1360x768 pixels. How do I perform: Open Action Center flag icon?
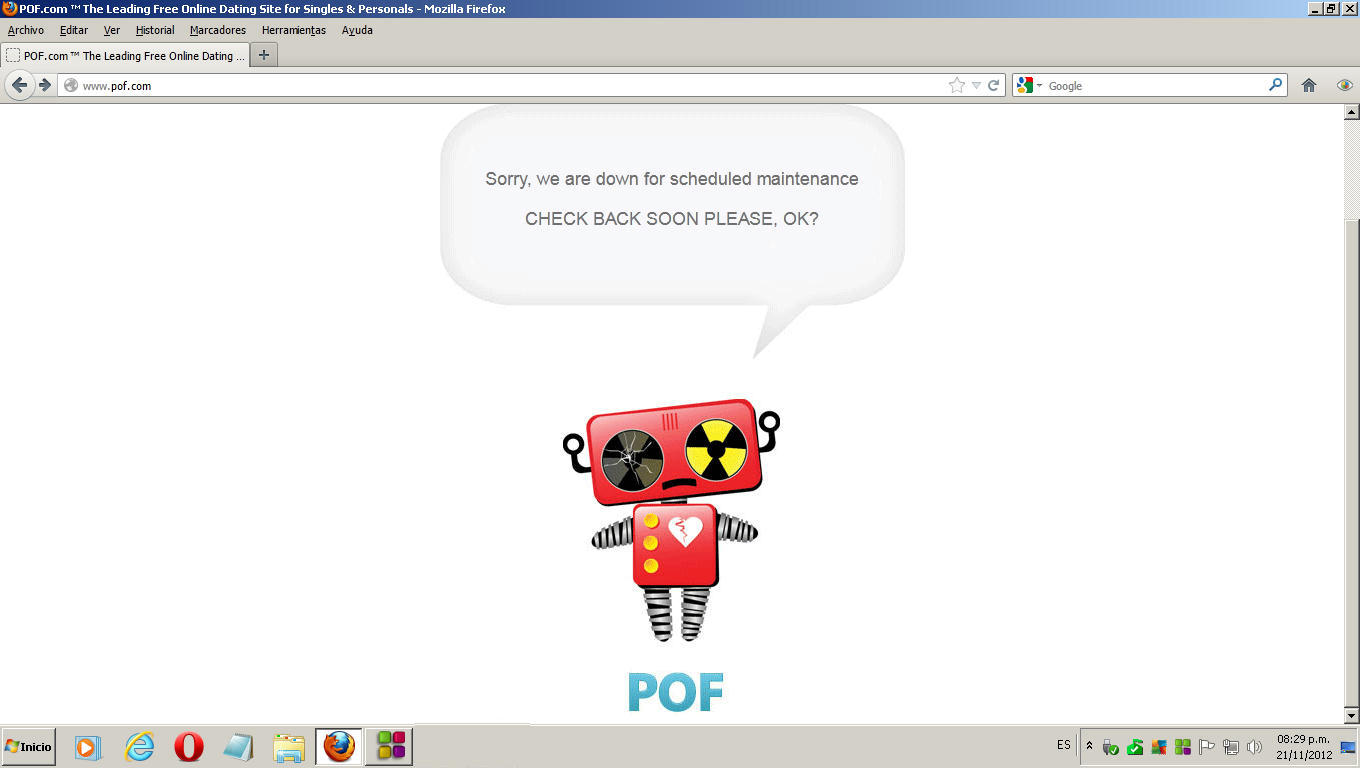(x=1207, y=747)
